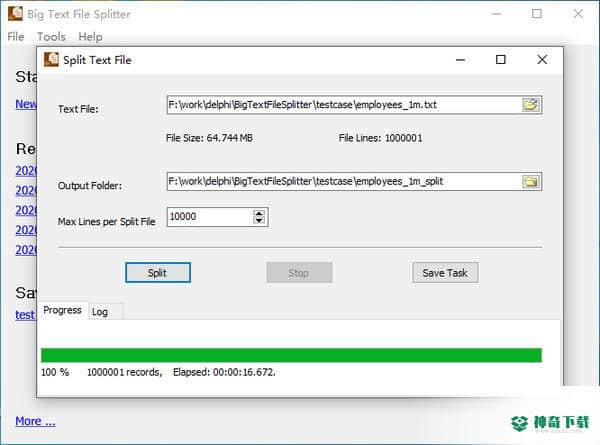Open the Tools menu
Viewport: 600px width, 445px height.
point(51,37)
